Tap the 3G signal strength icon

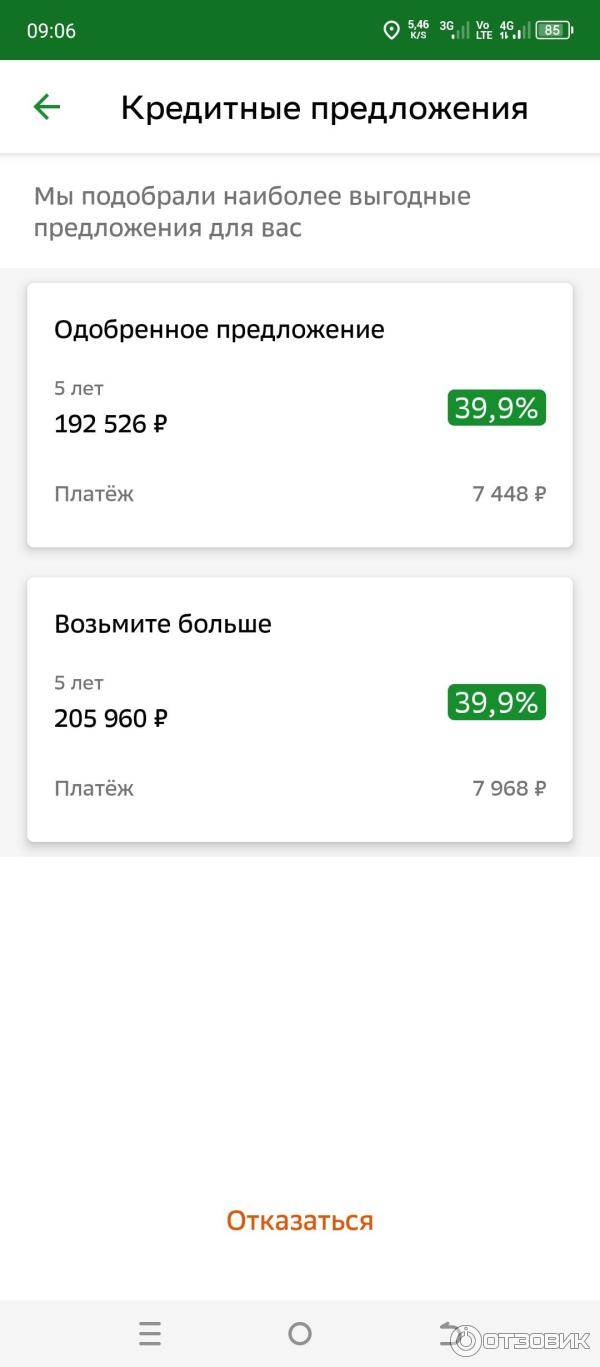(454, 30)
